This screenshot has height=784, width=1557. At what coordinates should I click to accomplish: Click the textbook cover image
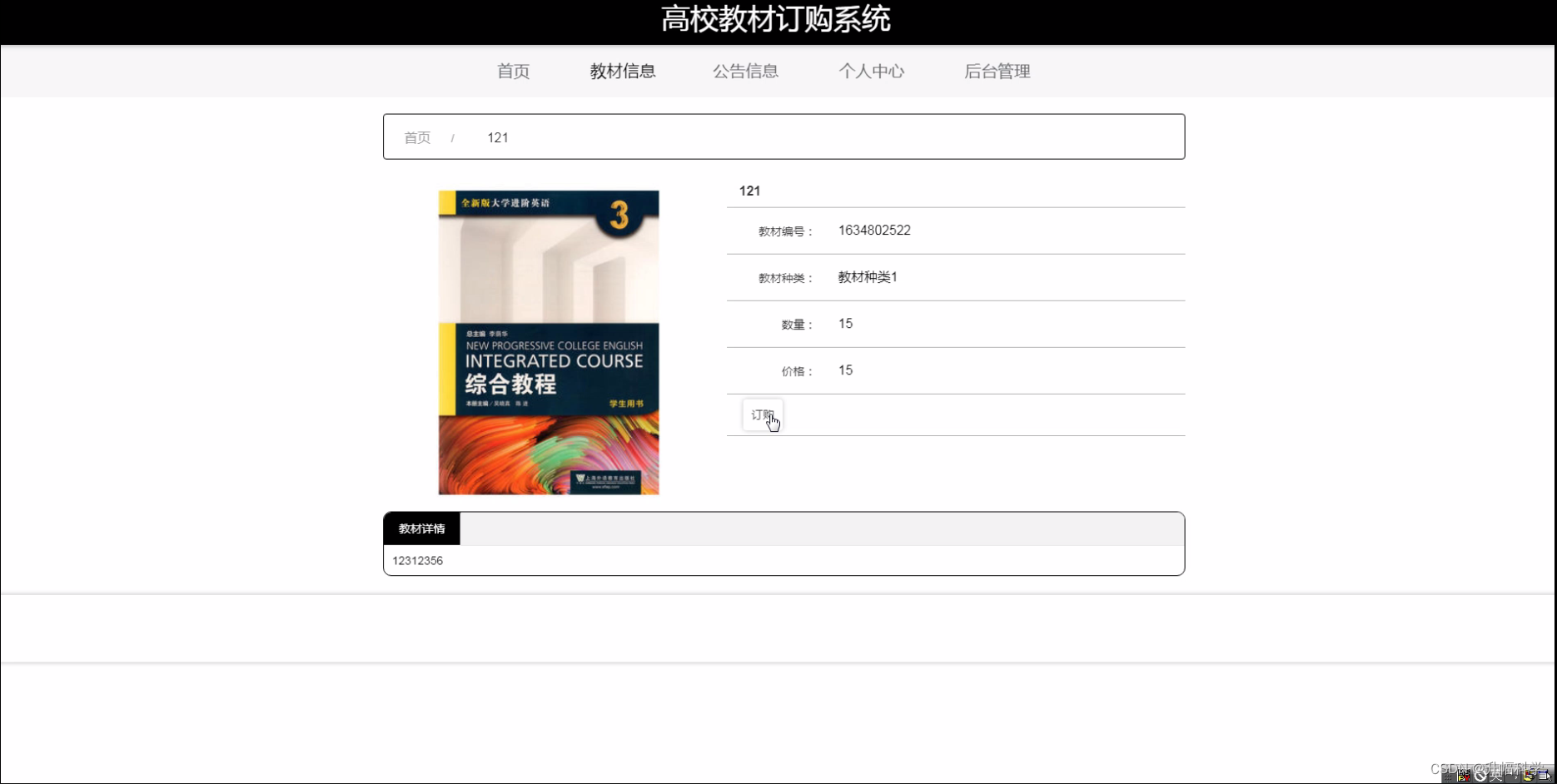tap(547, 342)
